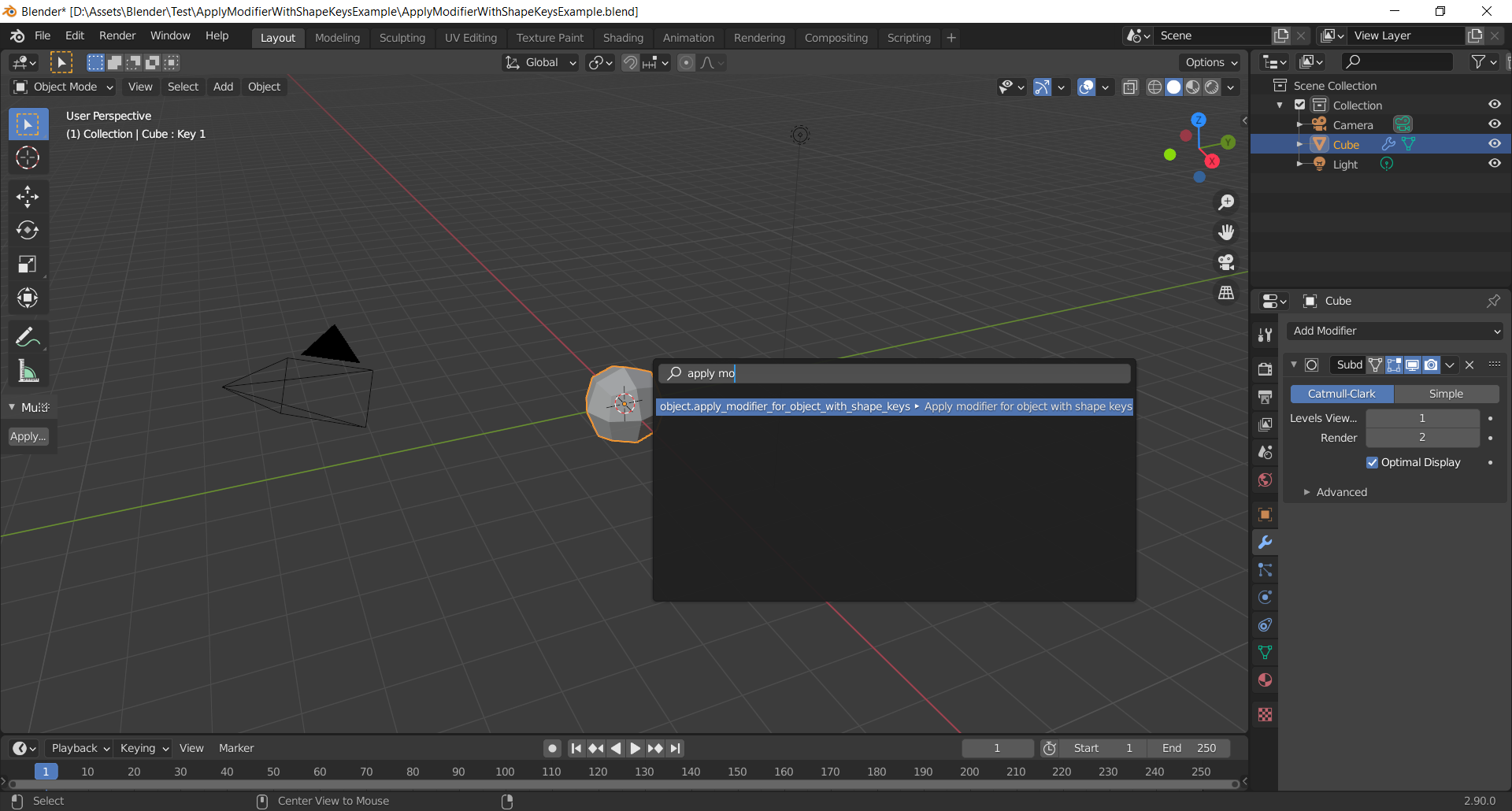
Task: Select Catmull-Clark subdivision type
Action: click(x=1341, y=394)
